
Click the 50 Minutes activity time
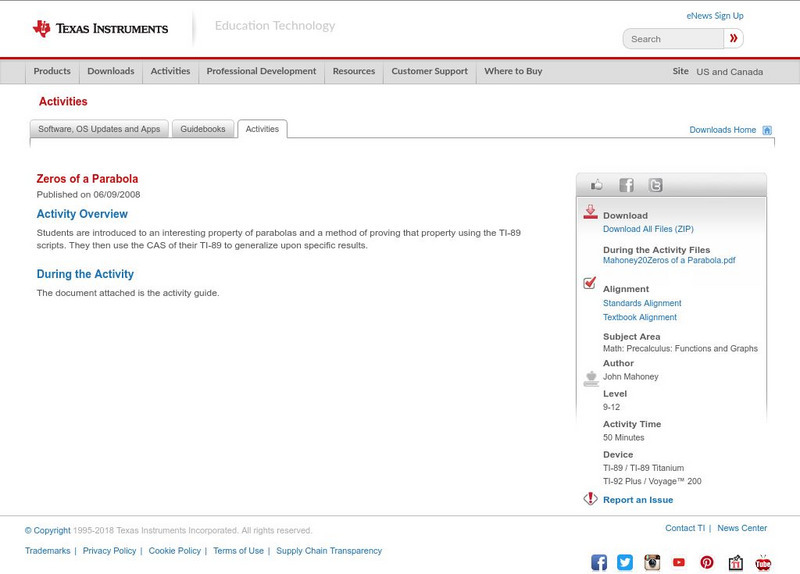click(x=623, y=438)
